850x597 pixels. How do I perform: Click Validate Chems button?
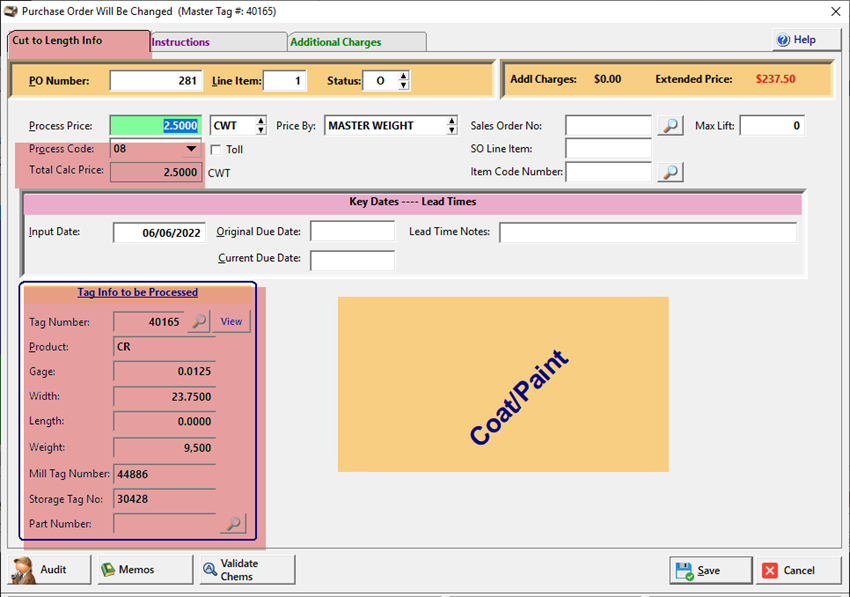pos(247,569)
